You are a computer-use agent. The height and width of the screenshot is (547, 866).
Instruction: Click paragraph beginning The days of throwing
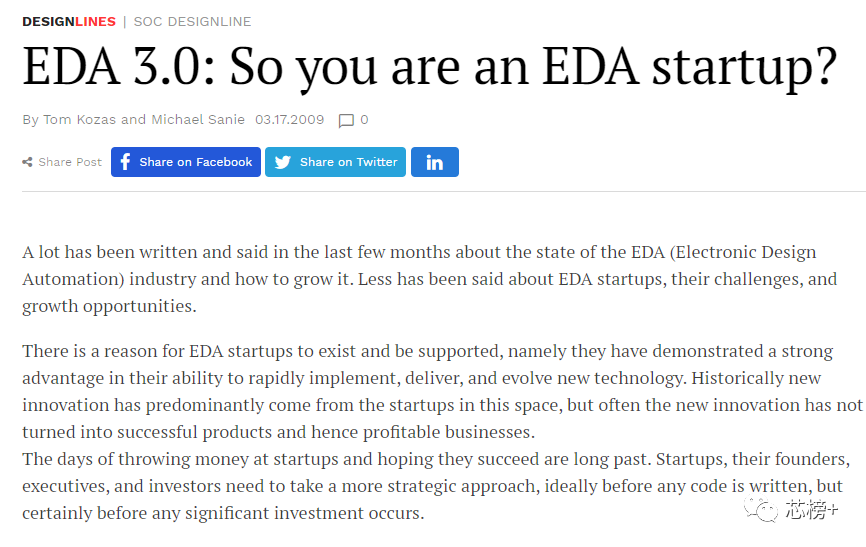pyautogui.click(x=436, y=486)
